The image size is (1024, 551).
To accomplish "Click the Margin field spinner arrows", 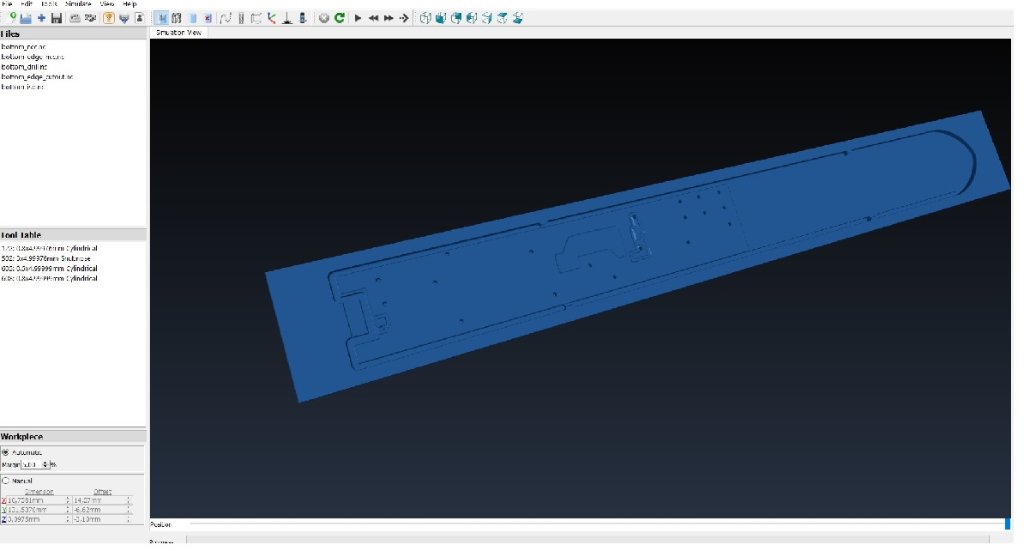I will (46, 464).
